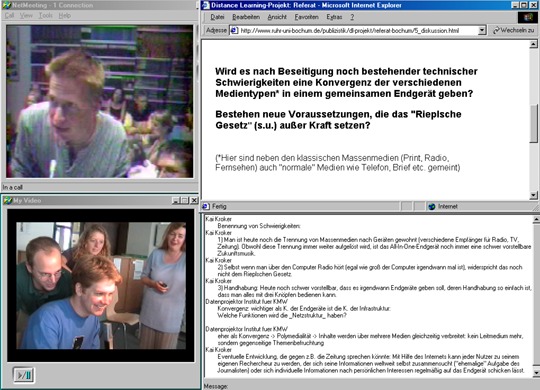Open the Tools menu in NetMeeting
Viewport: 540px width, 390px height.
point(45,16)
